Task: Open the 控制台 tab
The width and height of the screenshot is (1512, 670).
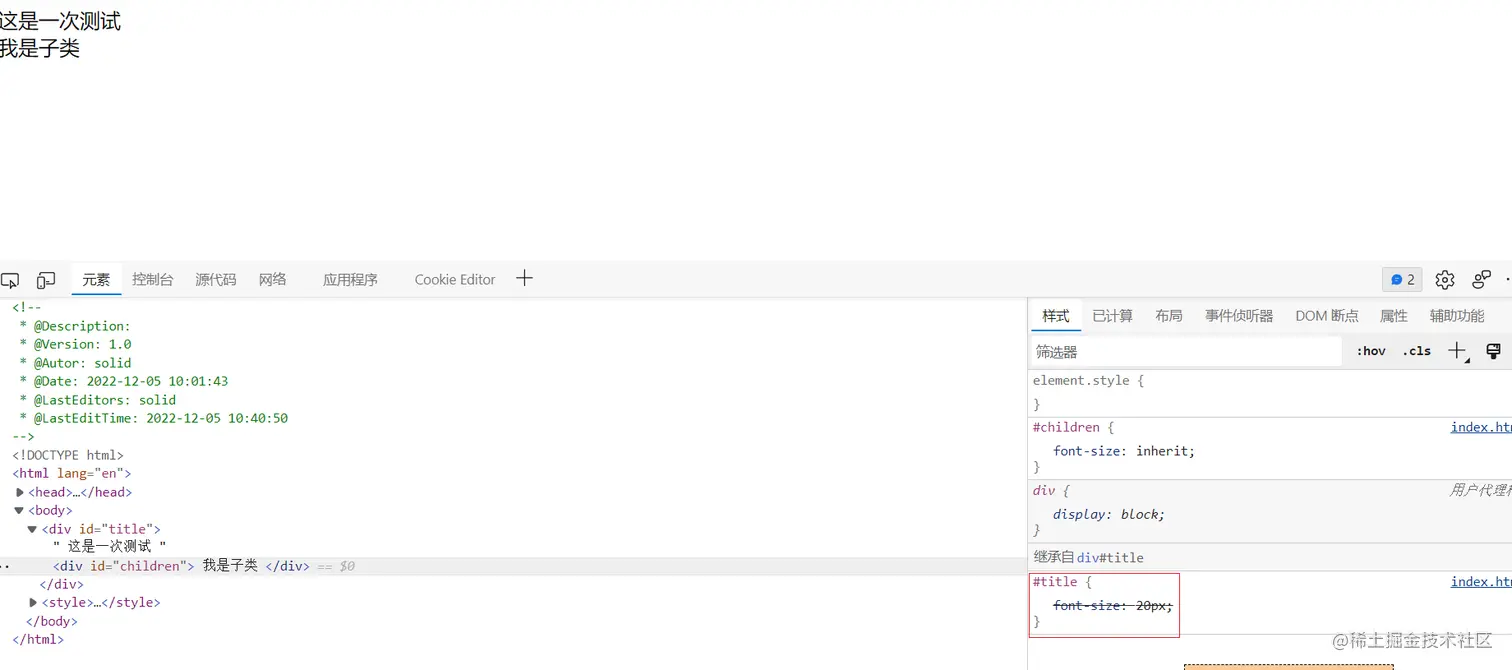Action: 152,280
